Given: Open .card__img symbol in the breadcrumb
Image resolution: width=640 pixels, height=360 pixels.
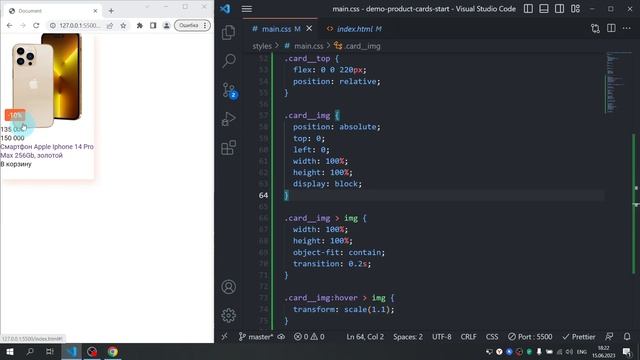Looking at the screenshot, I should tap(357, 46).
